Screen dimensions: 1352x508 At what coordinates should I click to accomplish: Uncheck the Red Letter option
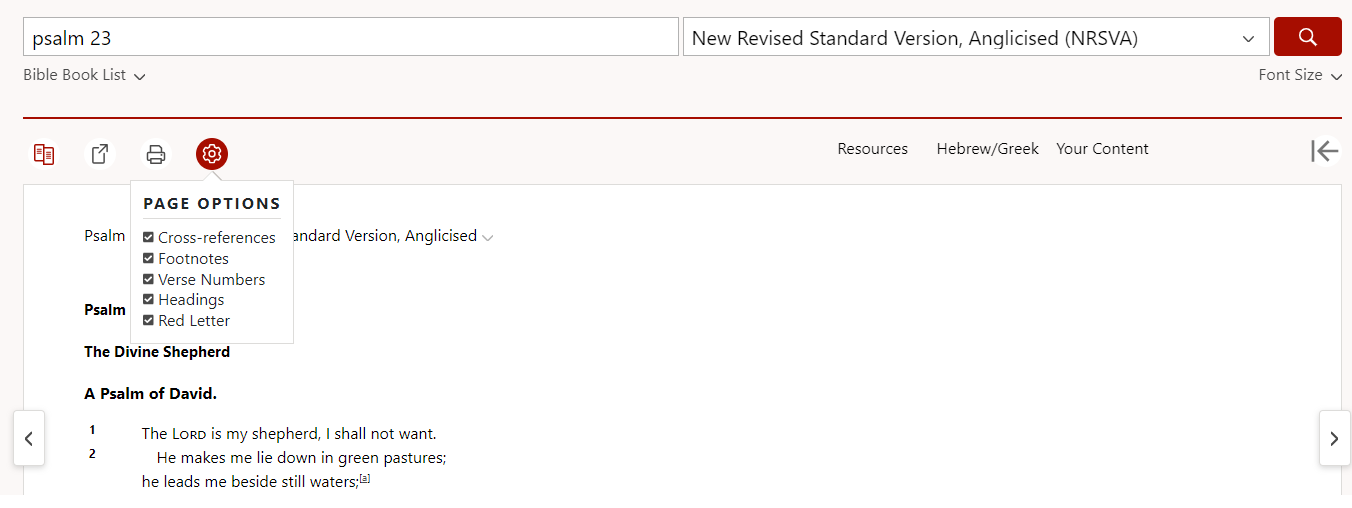click(148, 320)
